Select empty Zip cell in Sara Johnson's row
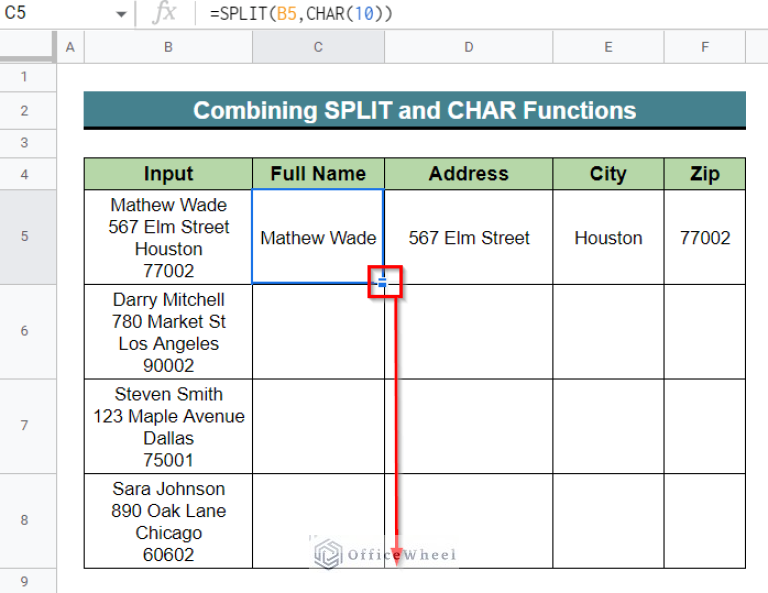The image size is (768, 593). (x=705, y=521)
